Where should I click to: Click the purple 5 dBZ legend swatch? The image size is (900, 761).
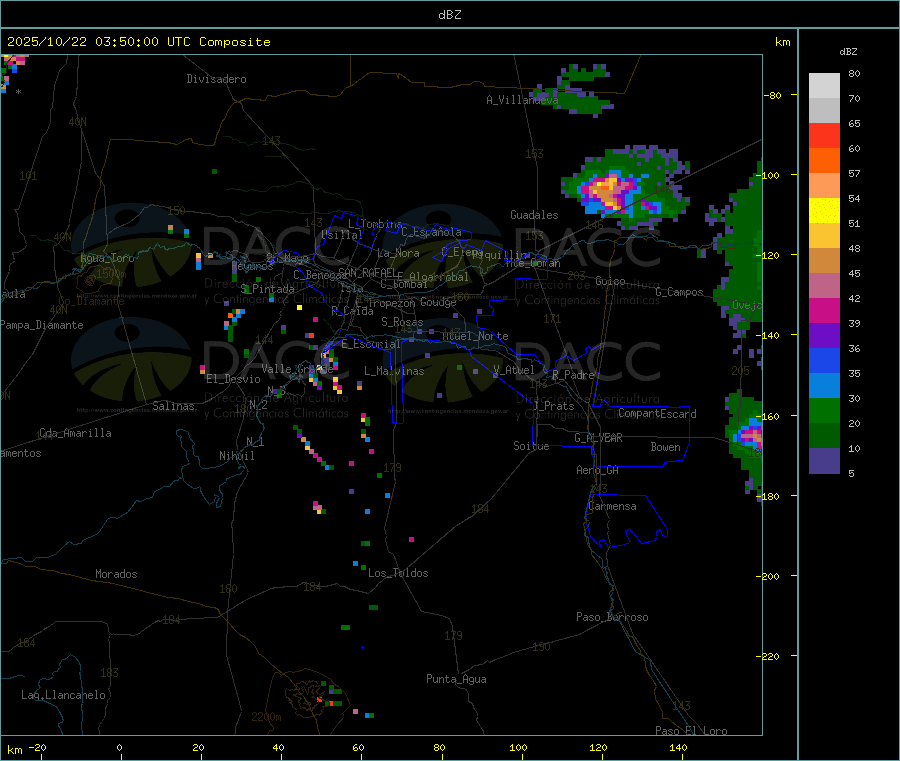click(x=824, y=461)
